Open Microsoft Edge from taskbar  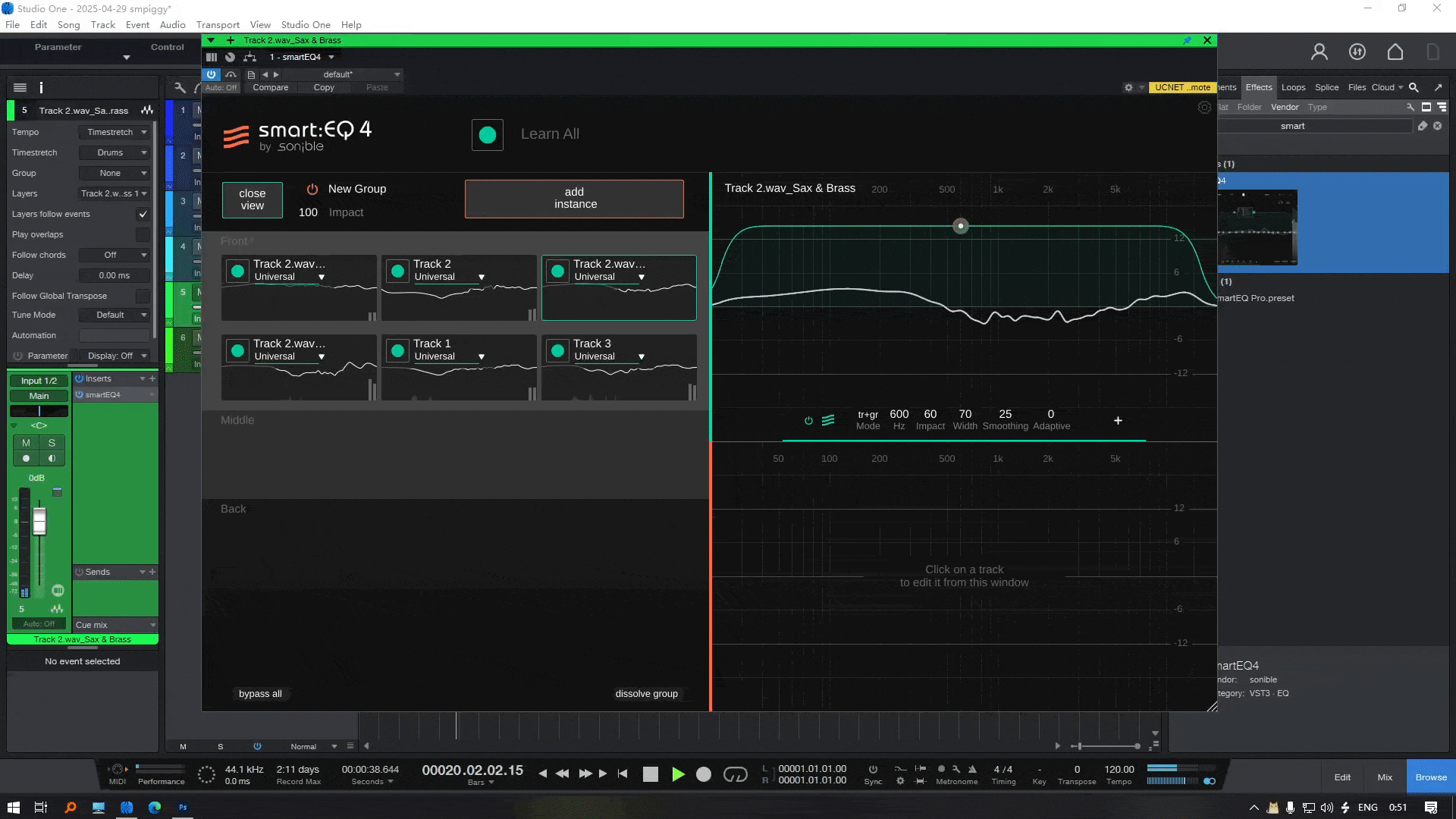pos(155,808)
